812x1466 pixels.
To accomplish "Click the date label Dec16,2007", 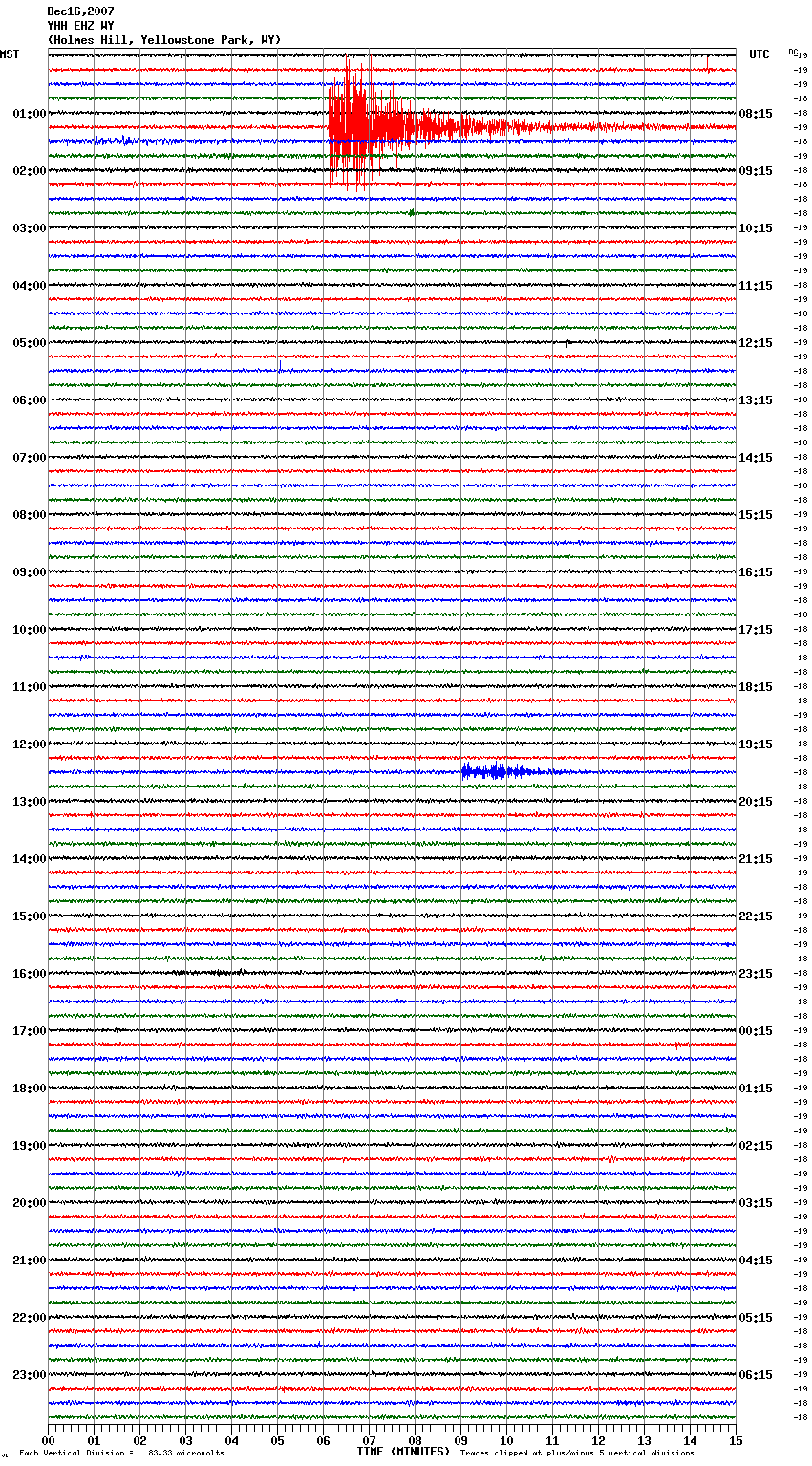I will 80,11.
